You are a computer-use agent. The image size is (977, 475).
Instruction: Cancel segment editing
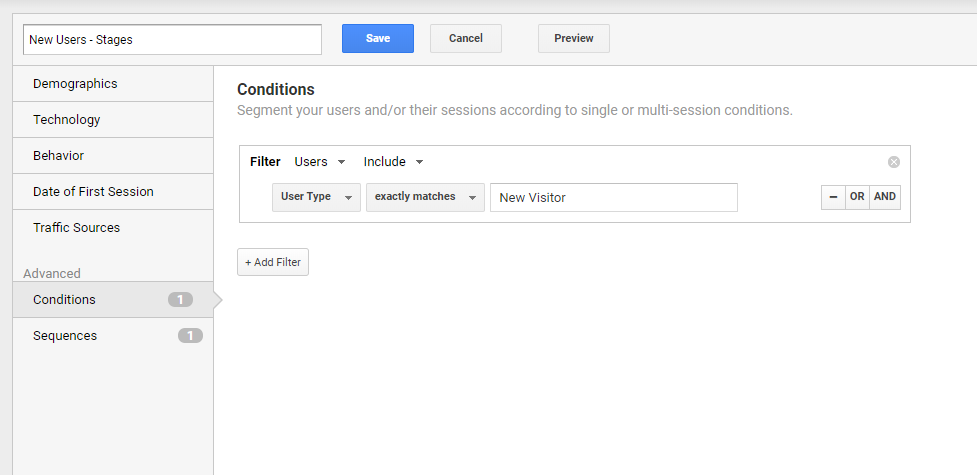coord(465,39)
